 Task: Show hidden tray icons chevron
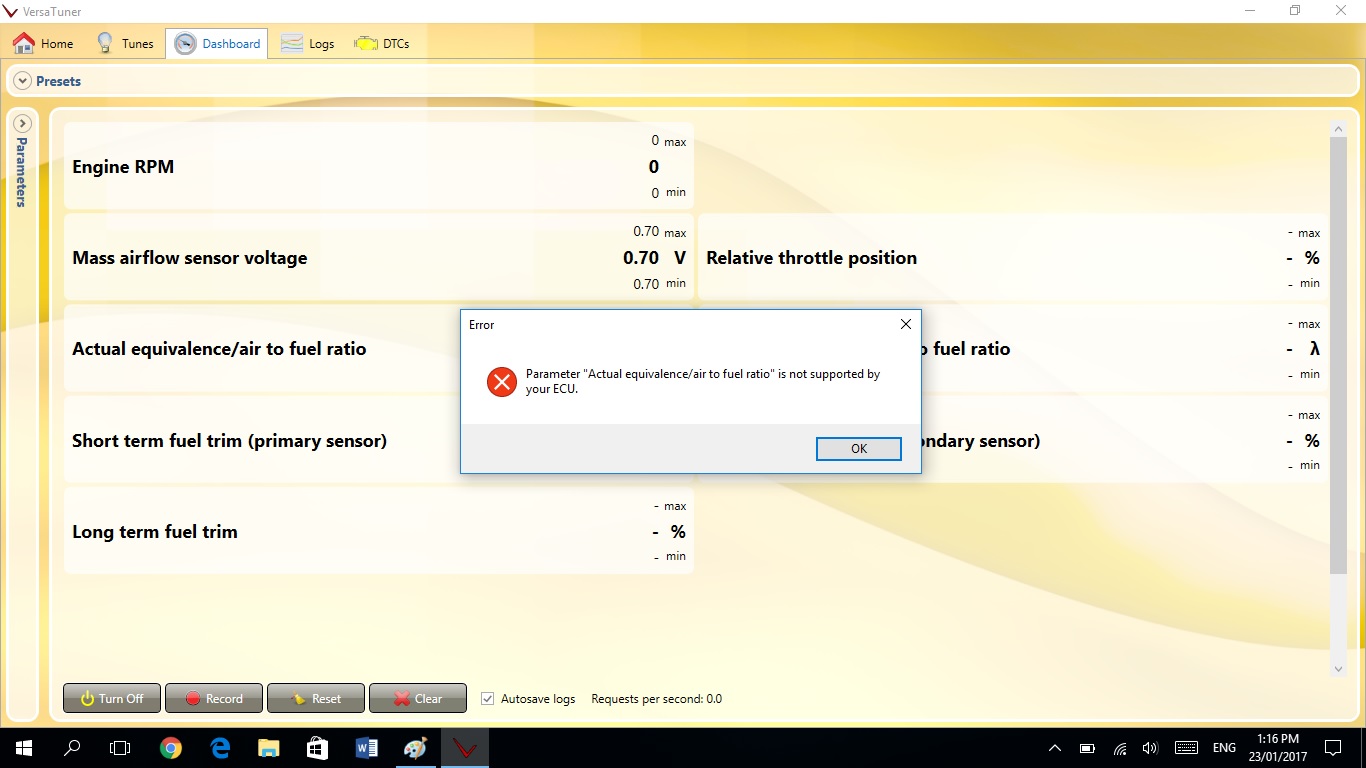(x=1054, y=748)
